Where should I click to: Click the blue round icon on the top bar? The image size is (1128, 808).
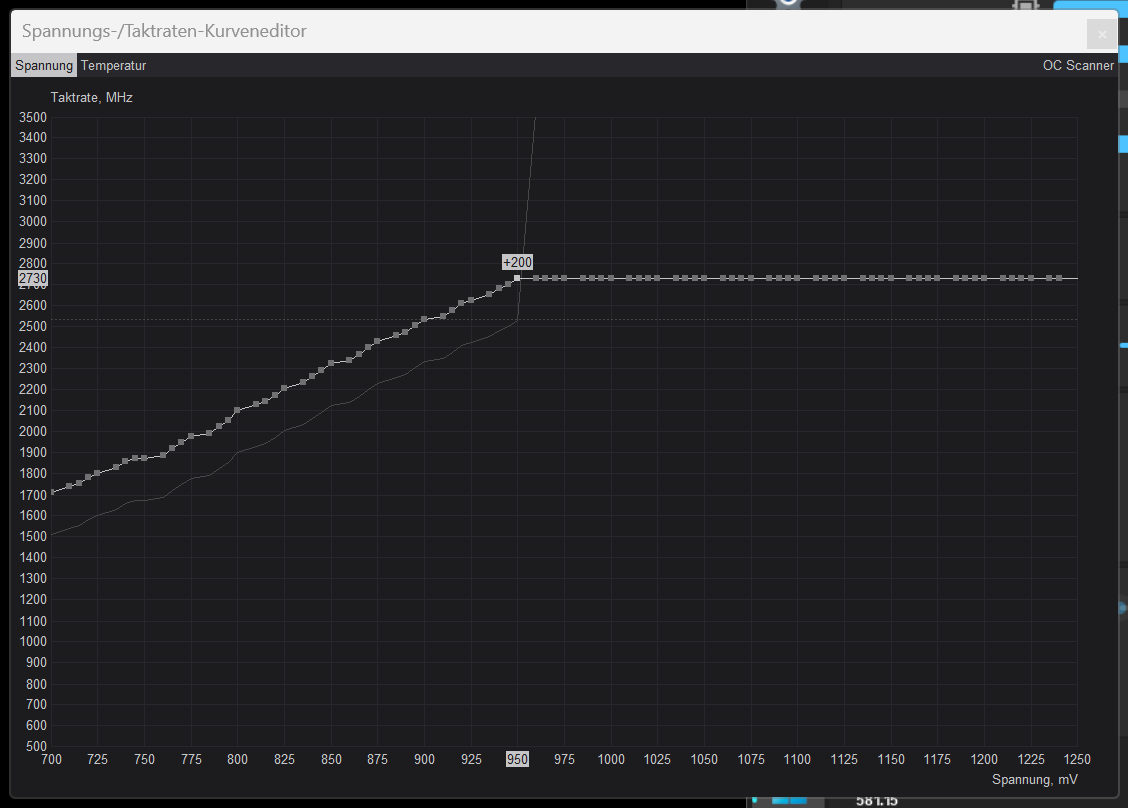click(790, 3)
